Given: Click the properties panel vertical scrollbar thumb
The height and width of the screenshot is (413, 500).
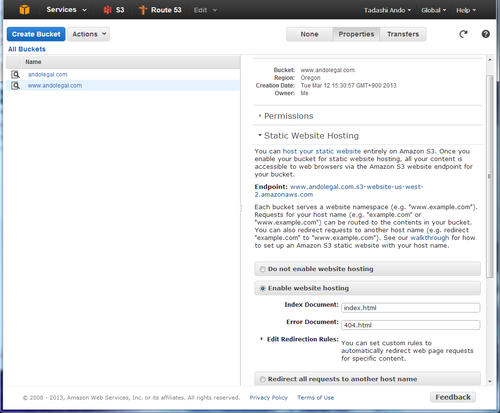Looking at the screenshot, I should click(489, 176).
